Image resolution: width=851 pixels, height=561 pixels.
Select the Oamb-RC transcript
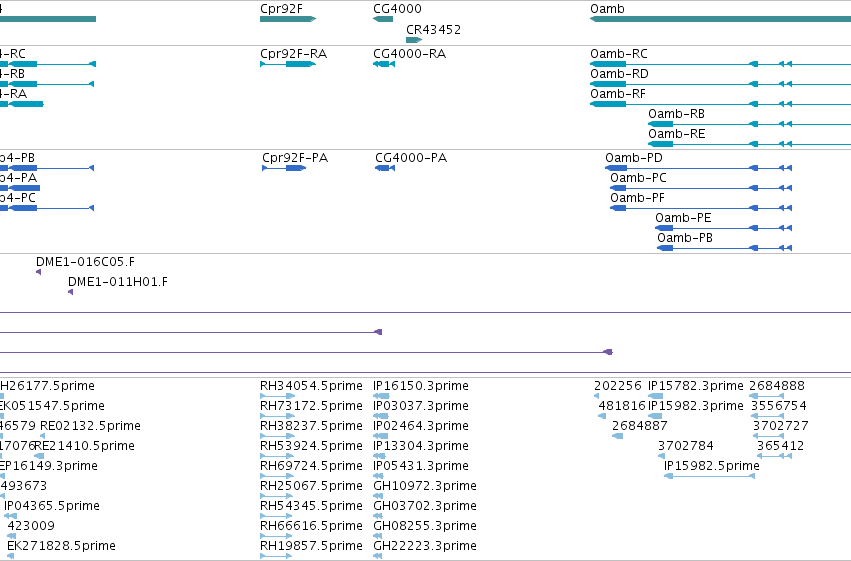pos(720,64)
